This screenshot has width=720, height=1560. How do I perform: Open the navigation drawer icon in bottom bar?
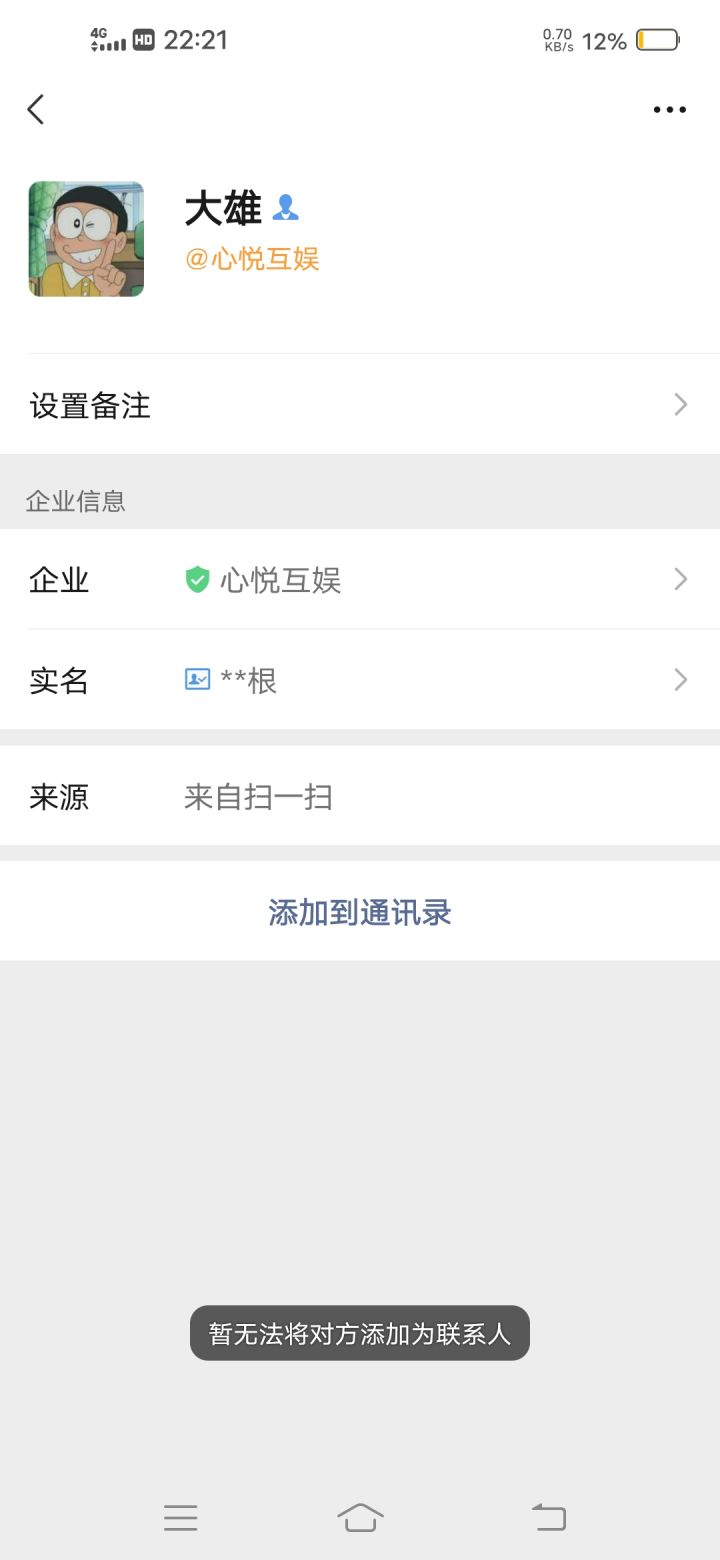180,1517
